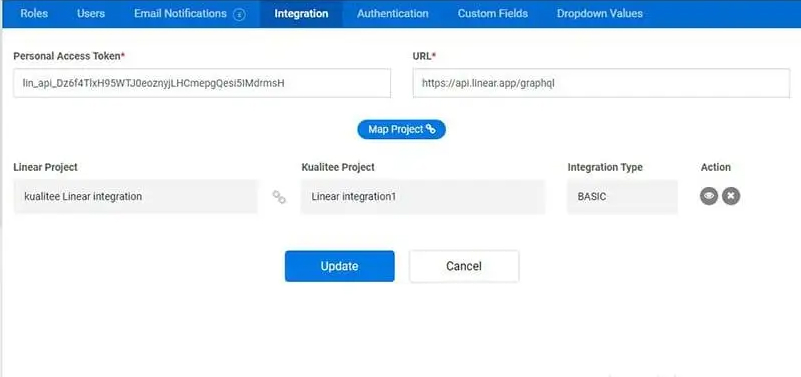Screen dimensions: 801x377
Task: Click the URL input field
Action: click(601, 83)
